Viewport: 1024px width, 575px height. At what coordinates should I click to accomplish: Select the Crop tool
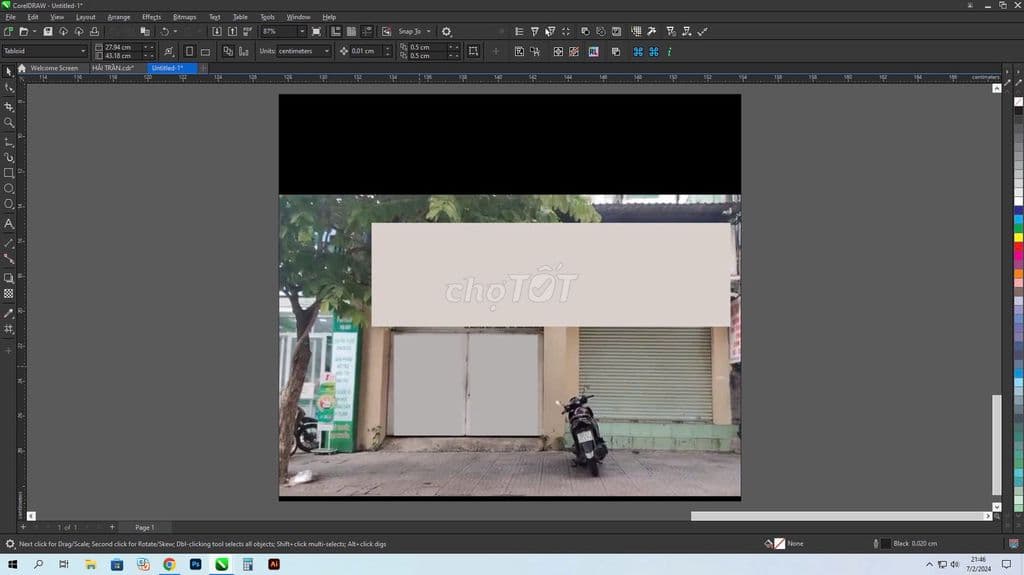pos(8,106)
